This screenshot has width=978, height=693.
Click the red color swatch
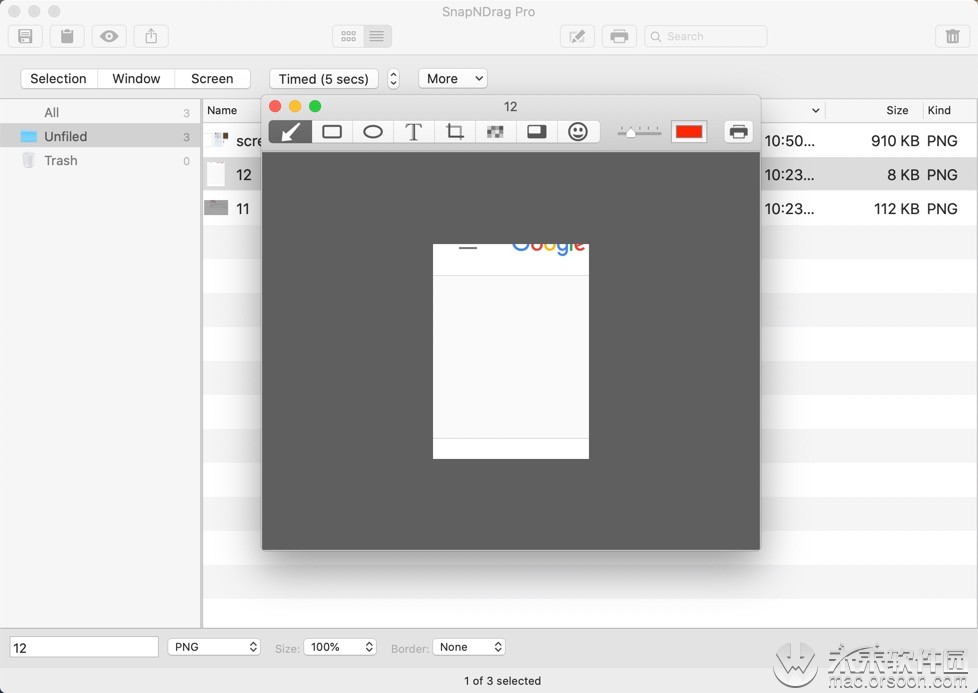point(688,130)
